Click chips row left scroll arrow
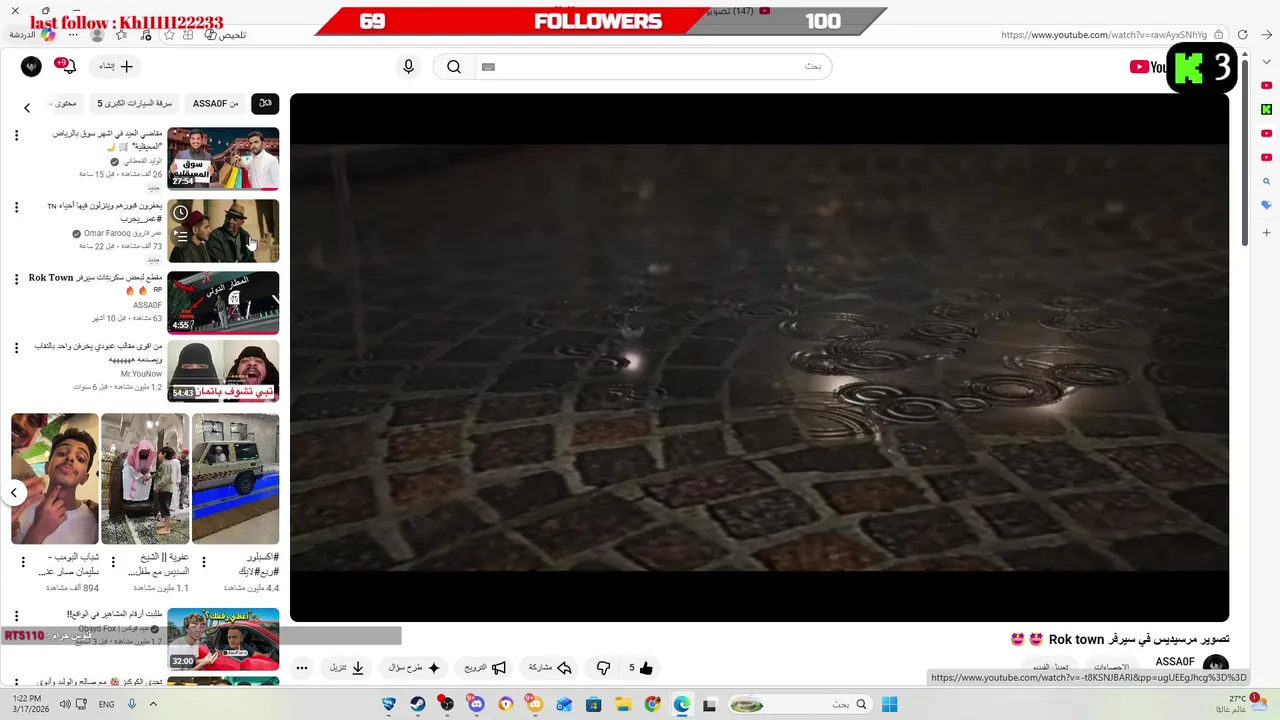 coord(27,107)
